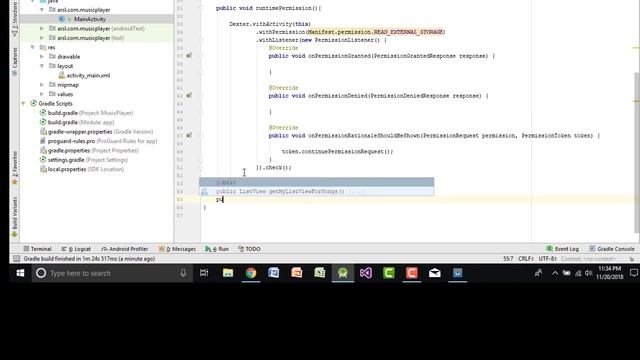
Task: Open the Favorites side panel
Action: coord(15,168)
